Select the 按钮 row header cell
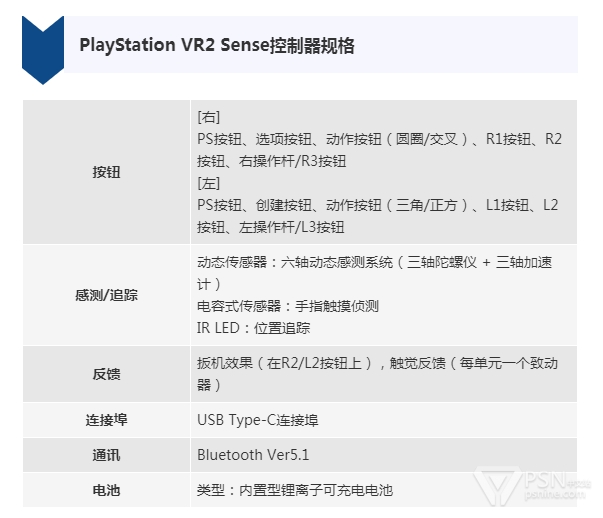The height and width of the screenshot is (518, 603). (x=106, y=172)
